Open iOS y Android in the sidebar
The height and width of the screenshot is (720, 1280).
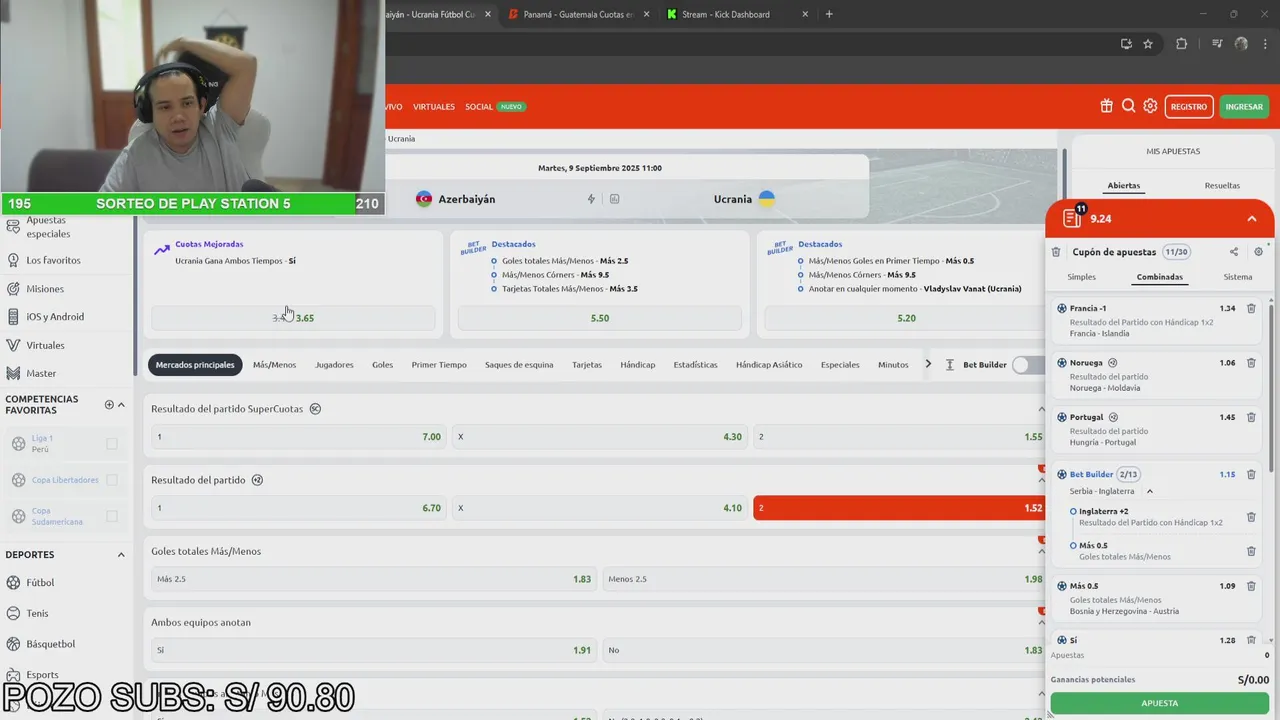tap(55, 317)
